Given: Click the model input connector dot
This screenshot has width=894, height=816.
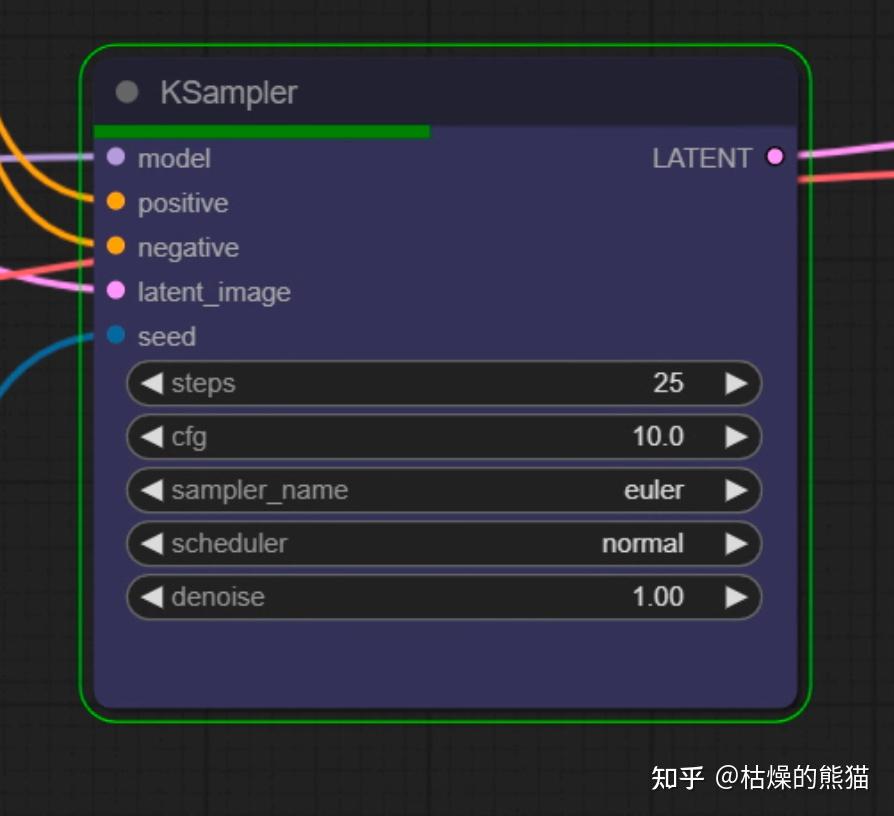Looking at the screenshot, I should [116, 157].
